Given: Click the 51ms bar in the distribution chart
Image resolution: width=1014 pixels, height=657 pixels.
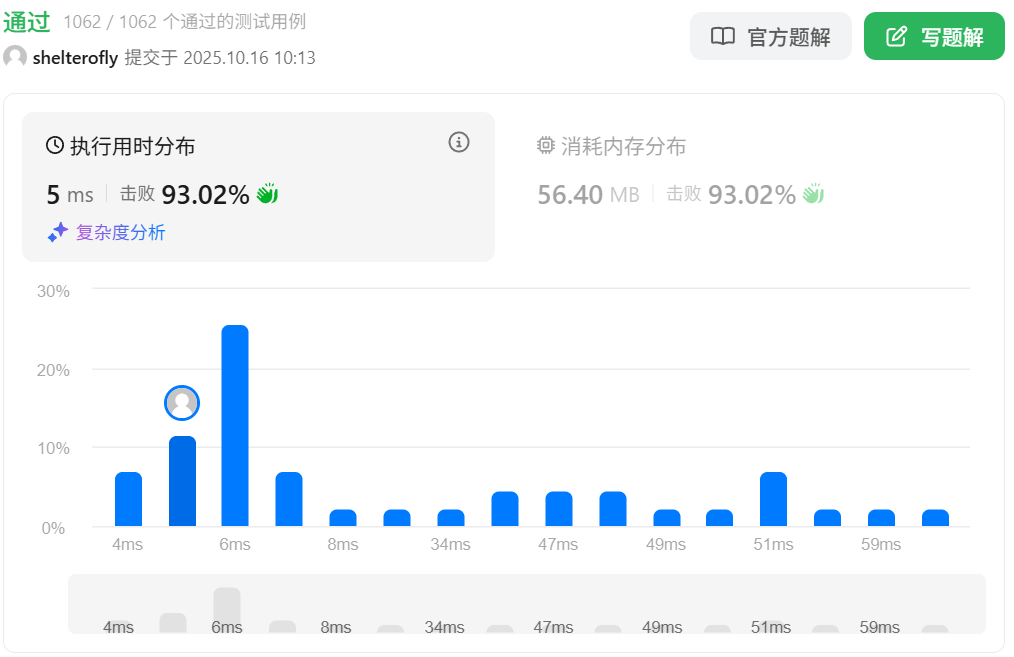Looking at the screenshot, I should [773, 499].
